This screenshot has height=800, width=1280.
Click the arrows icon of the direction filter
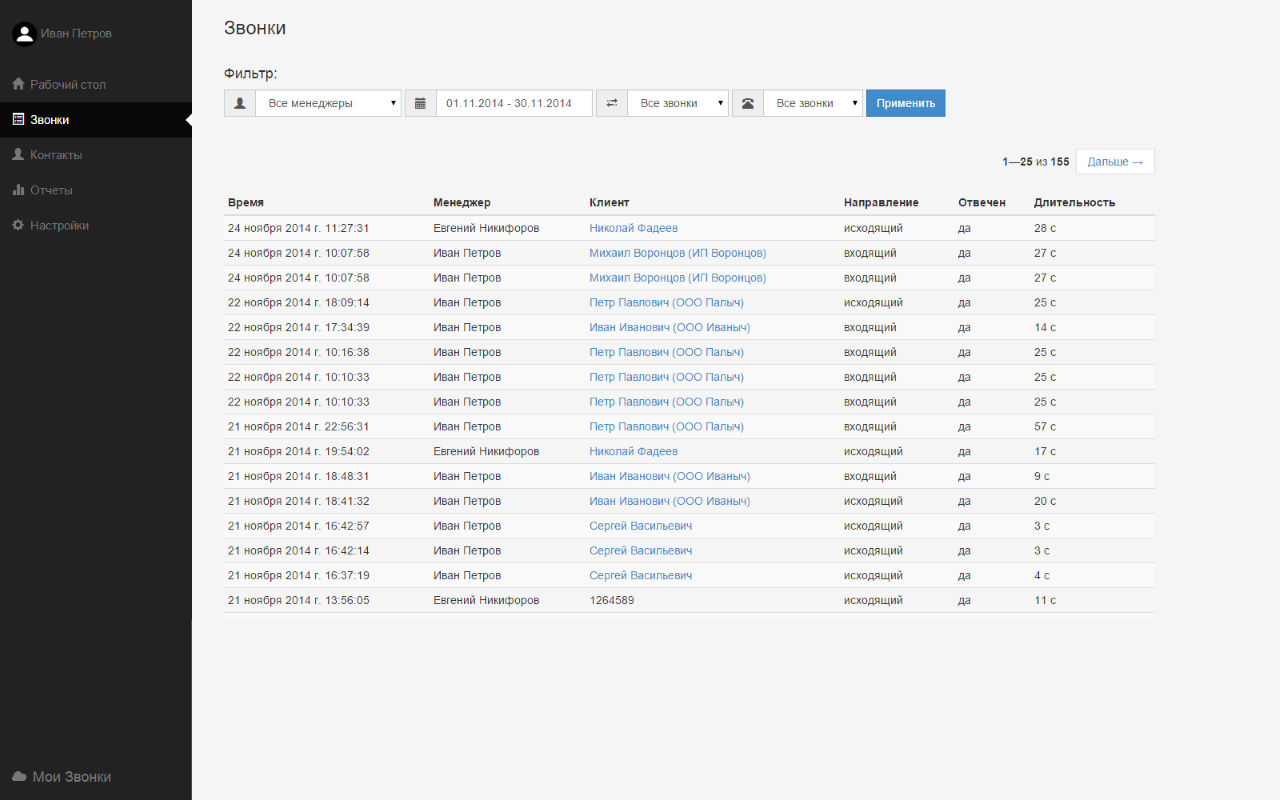click(612, 103)
